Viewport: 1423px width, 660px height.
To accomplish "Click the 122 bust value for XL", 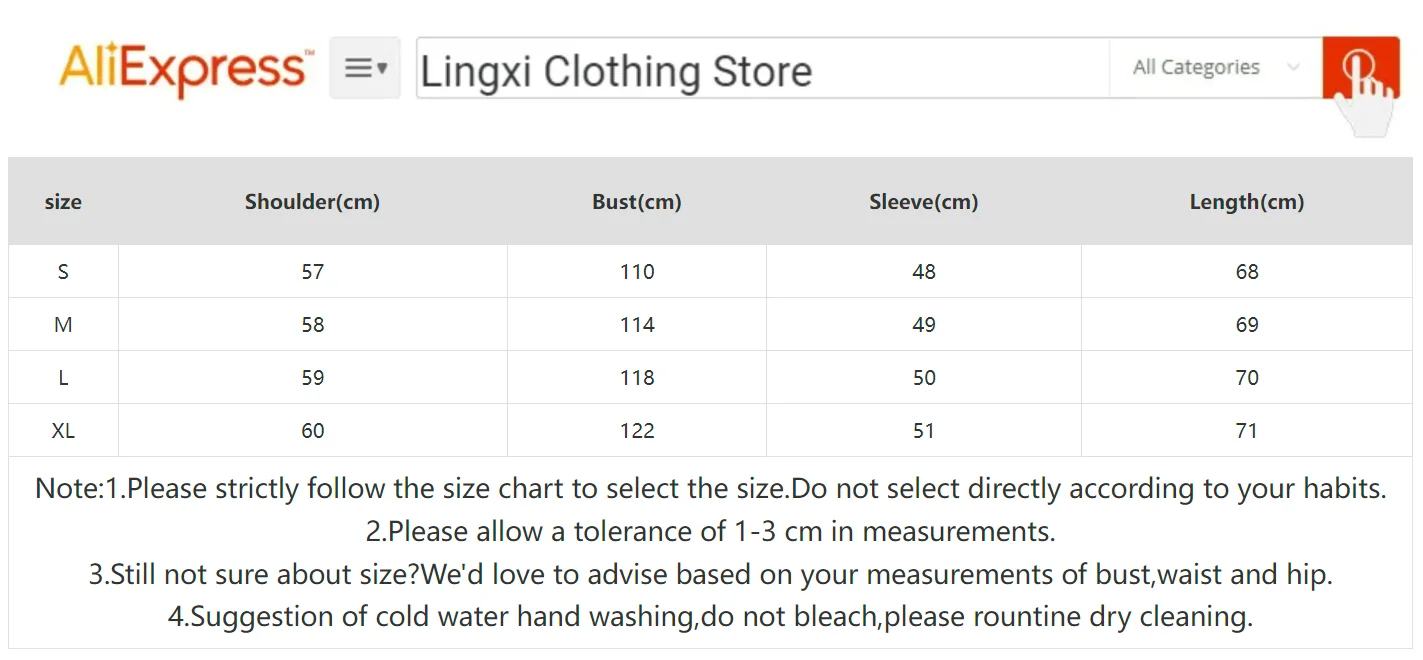I will 636,431.
